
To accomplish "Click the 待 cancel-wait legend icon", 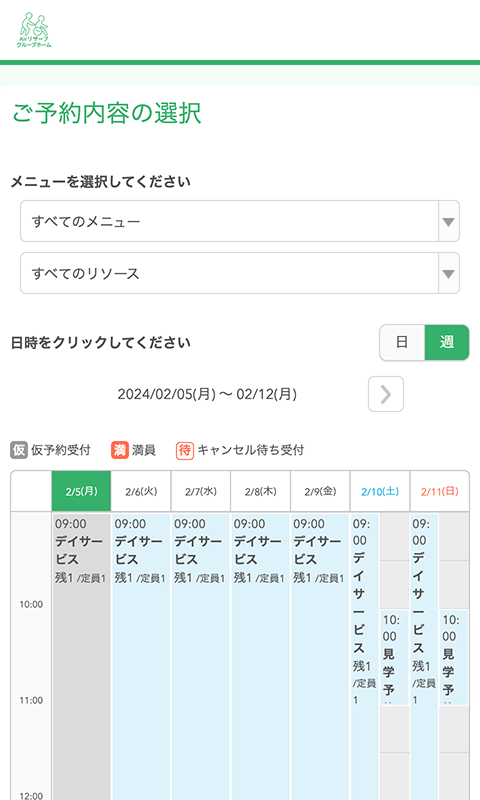I will (x=185, y=450).
